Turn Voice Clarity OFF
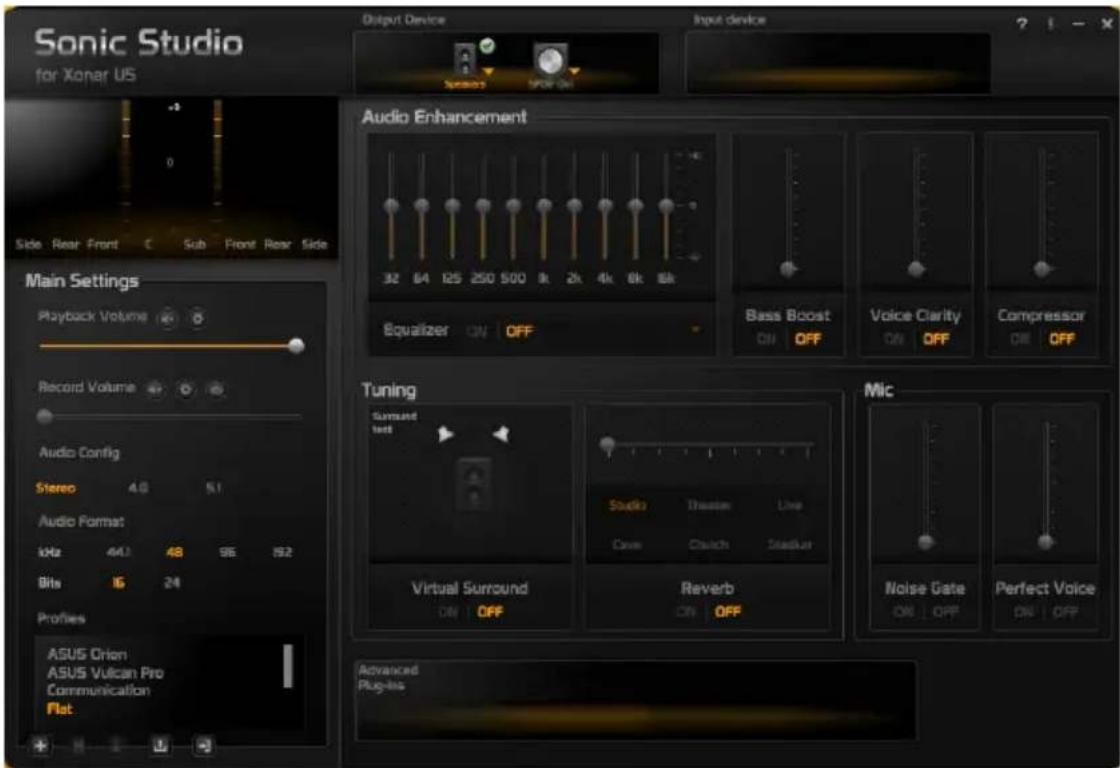 [x=936, y=339]
